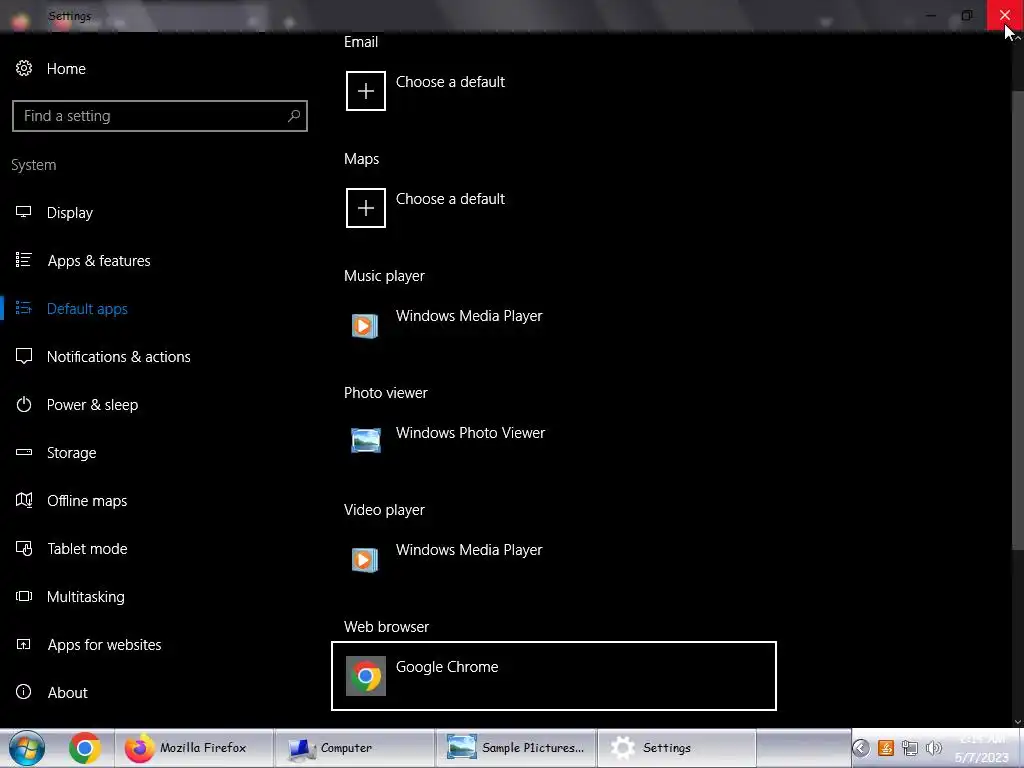Open the Power & sleep page

[x=92, y=405]
